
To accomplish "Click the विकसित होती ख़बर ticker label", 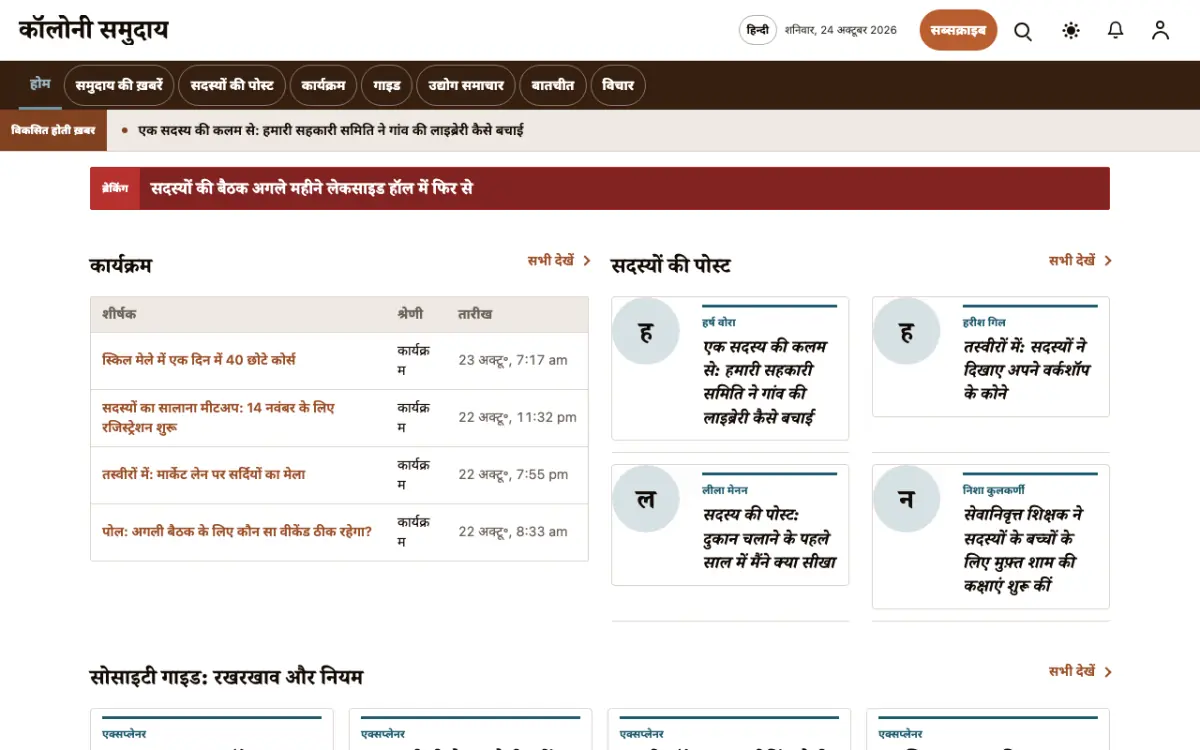I will pos(53,130).
